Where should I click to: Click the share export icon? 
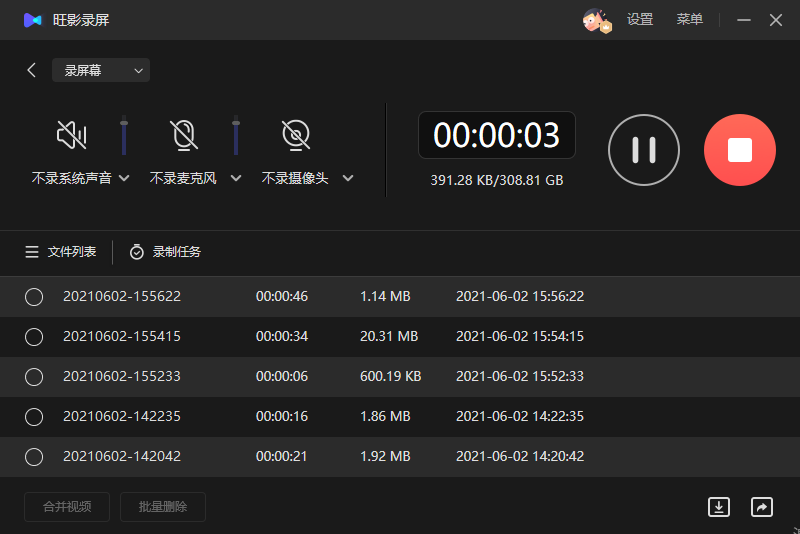tap(762, 507)
